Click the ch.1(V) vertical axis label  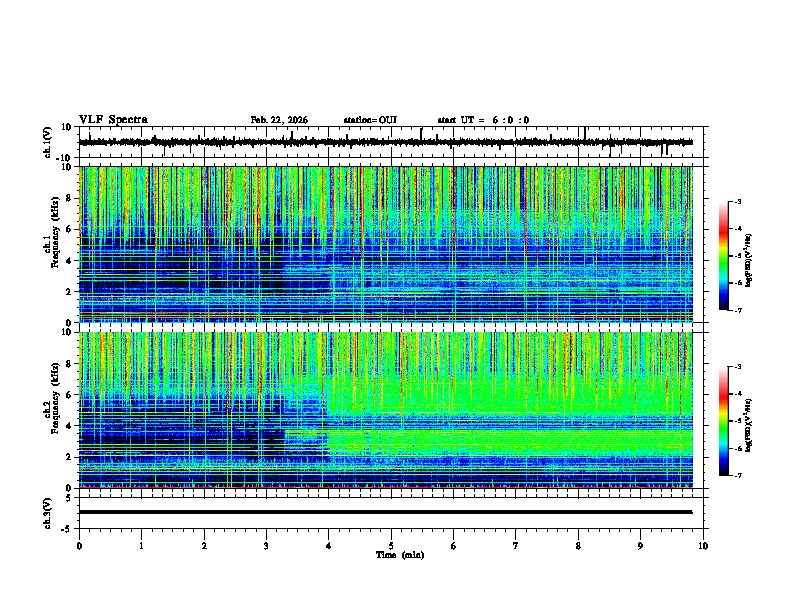click(x=48, y=142)
